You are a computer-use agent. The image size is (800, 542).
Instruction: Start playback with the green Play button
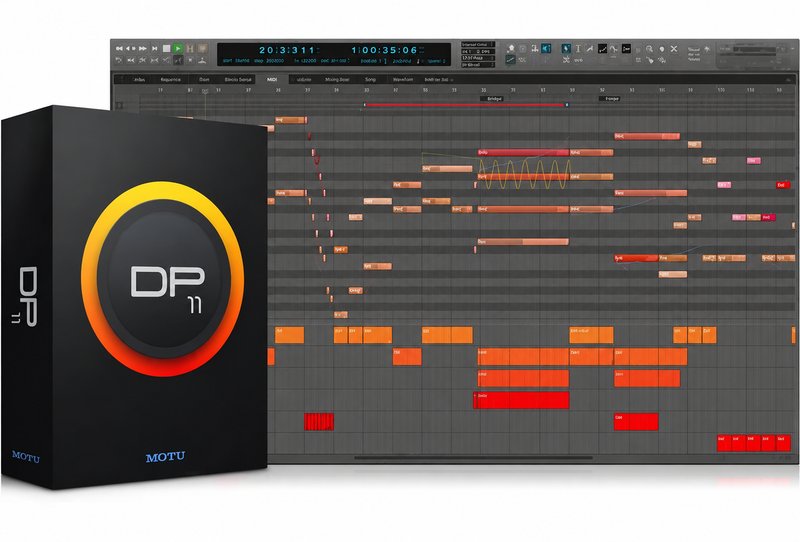tap(178, 48)
